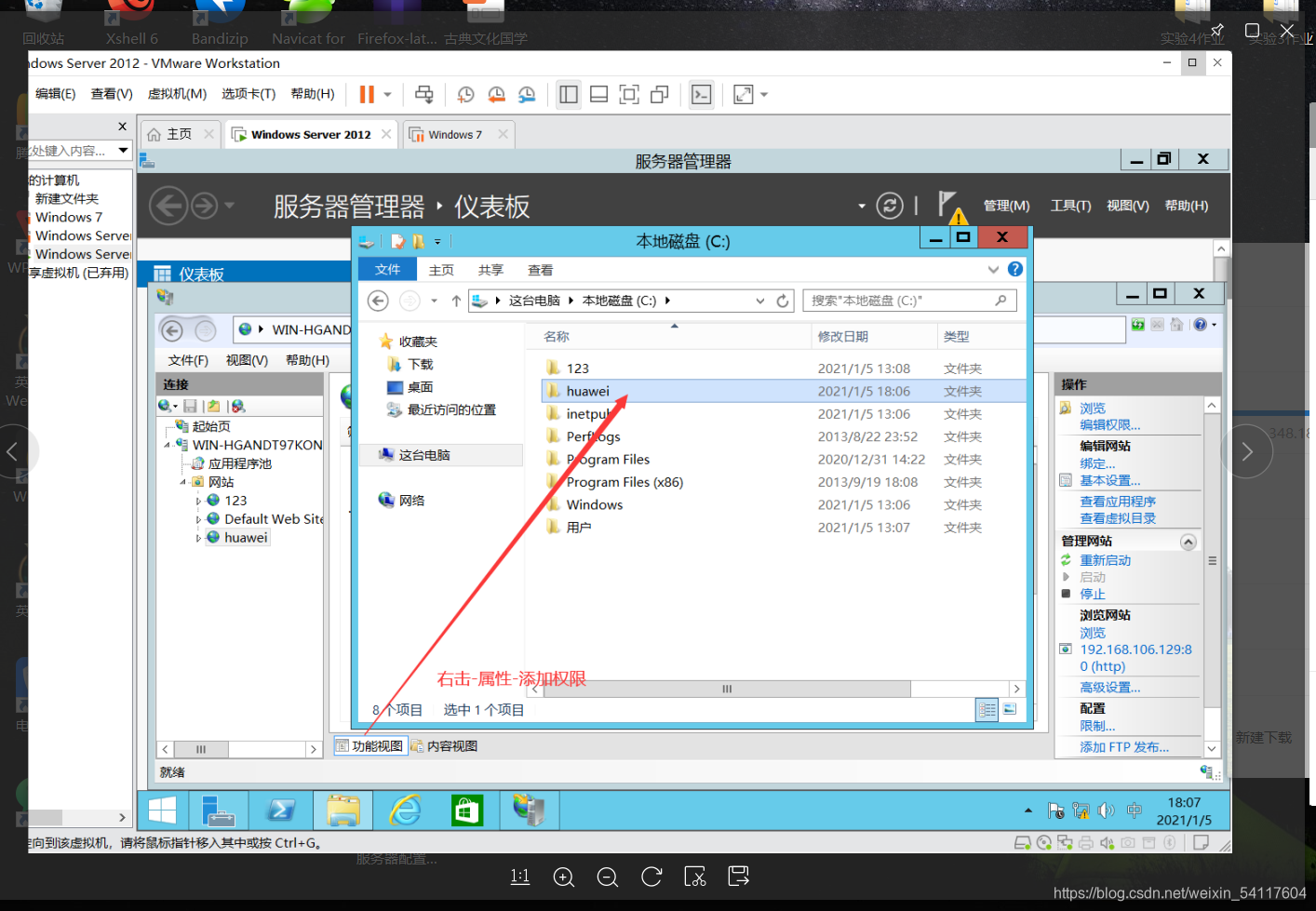Viewport: 1316px width, 911px height.
Task: Open stretch guest dropdown arrow
Action: (765, 94)
